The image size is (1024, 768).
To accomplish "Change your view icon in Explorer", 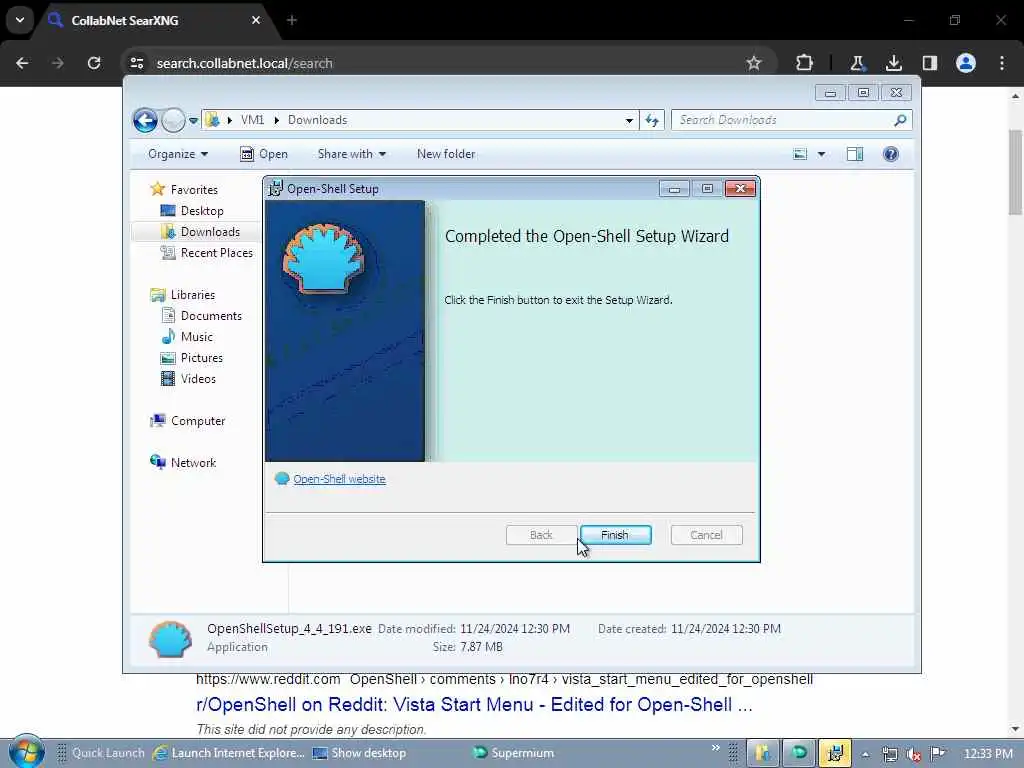I will pyautogui.click(x=800, y=154).
